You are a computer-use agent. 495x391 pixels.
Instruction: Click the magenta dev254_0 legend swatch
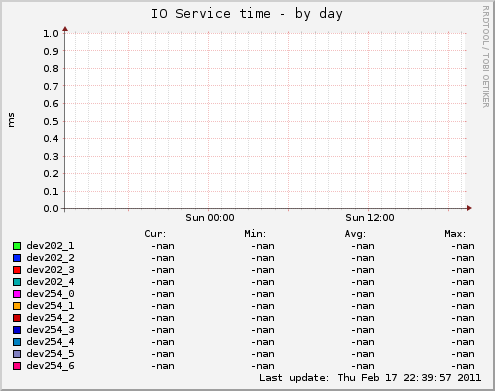point(17,294)
